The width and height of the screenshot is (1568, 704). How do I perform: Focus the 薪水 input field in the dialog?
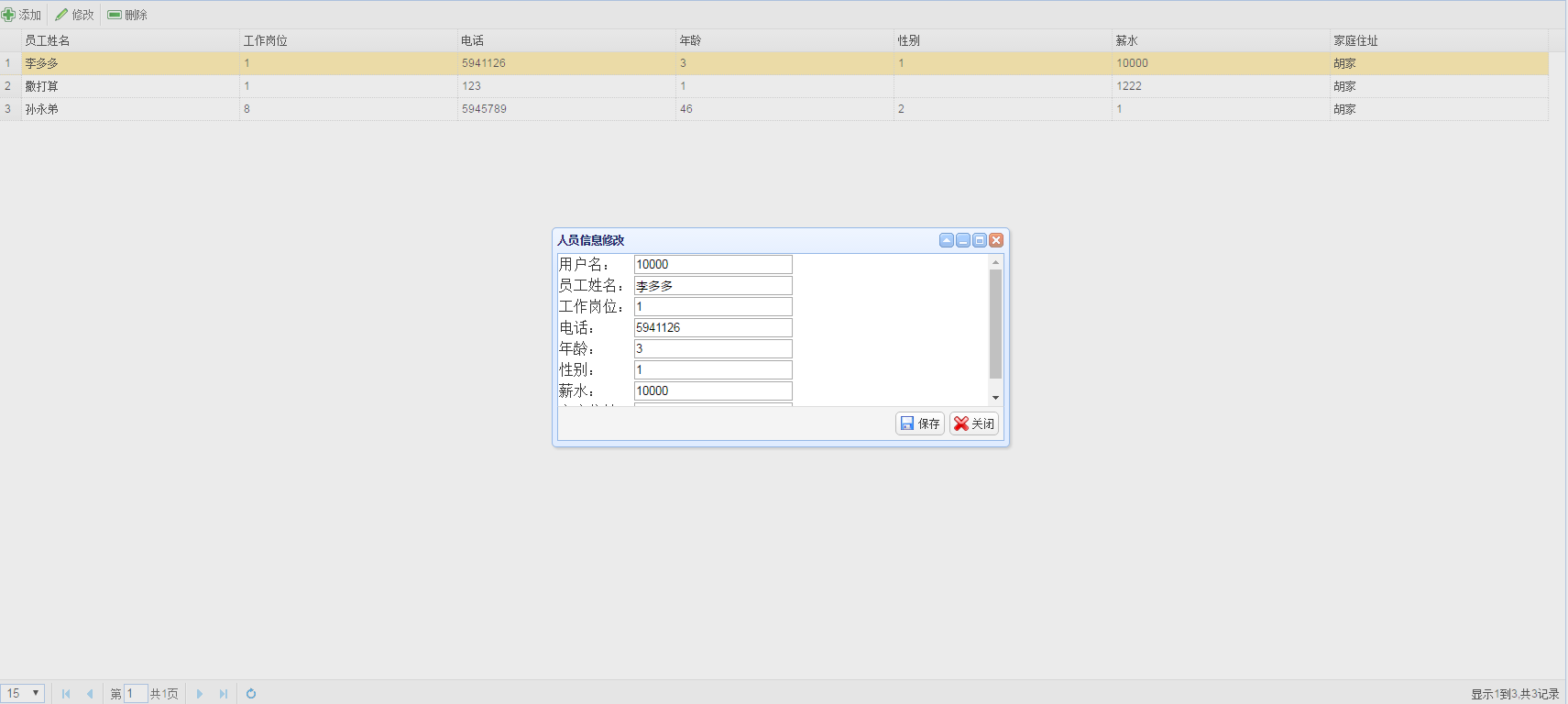pos(713,390)
